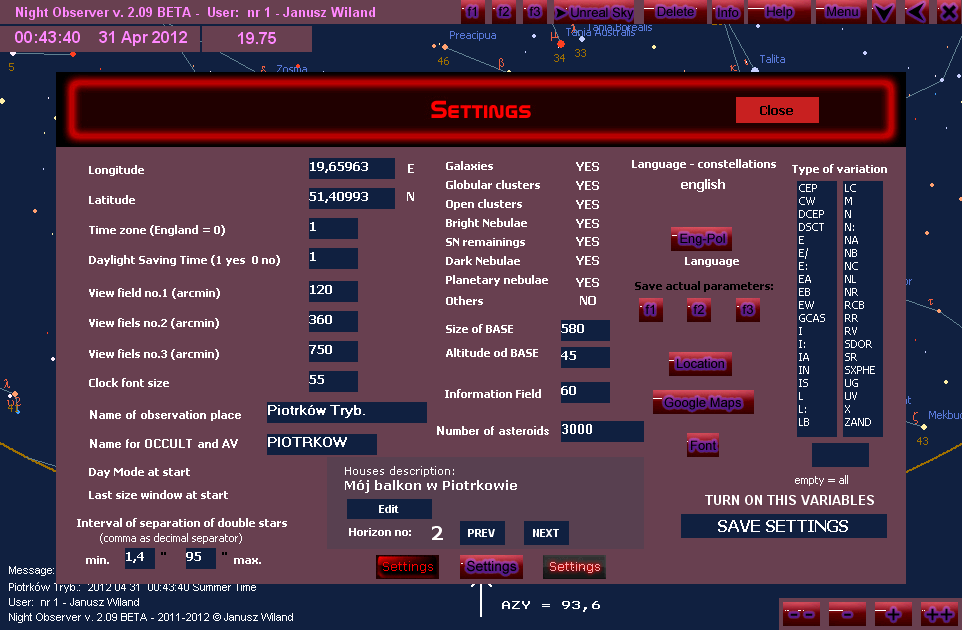The width and height of the screenshot is (962, 630).
Task: Edit Name of observation place field
Action: [347, 412]
